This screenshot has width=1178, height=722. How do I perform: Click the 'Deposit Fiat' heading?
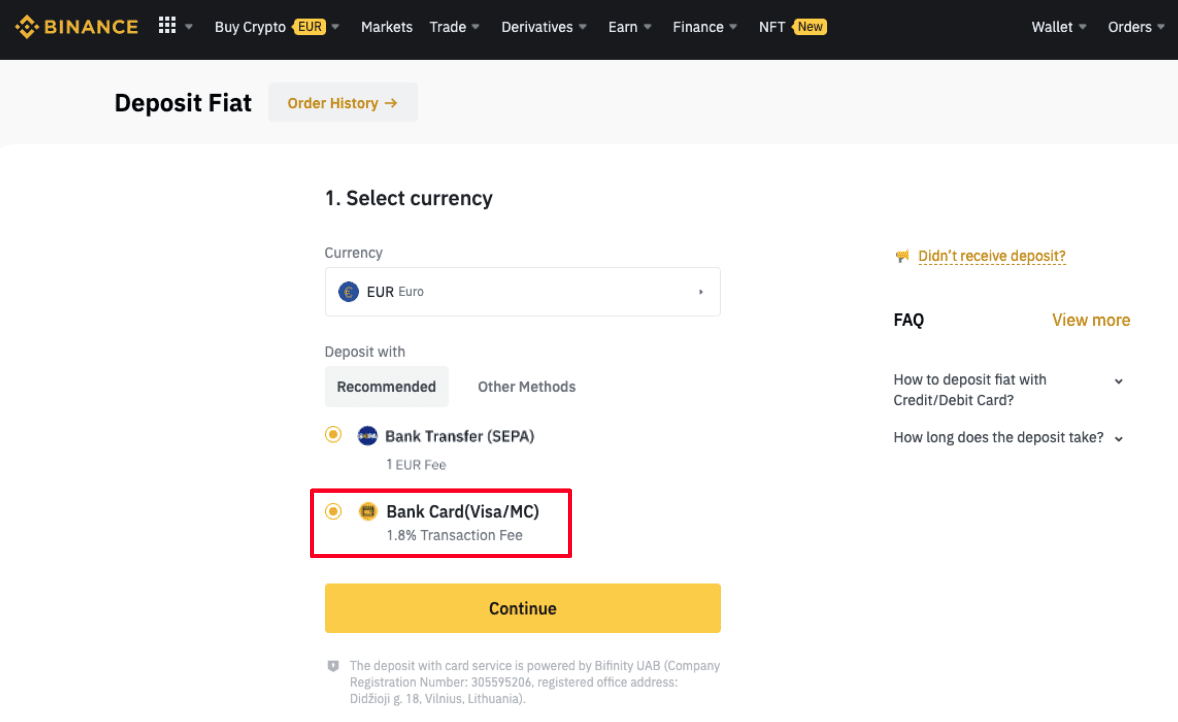coord(183,103)
